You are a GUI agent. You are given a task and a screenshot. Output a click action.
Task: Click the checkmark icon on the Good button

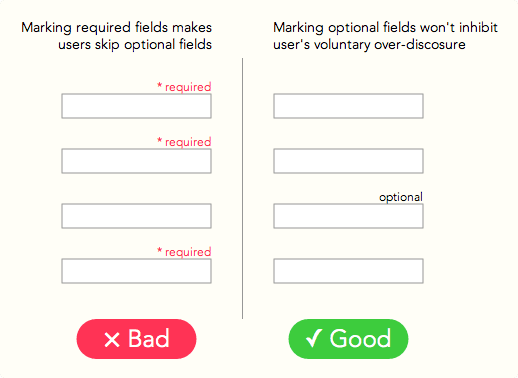click(x=314, y=338)
